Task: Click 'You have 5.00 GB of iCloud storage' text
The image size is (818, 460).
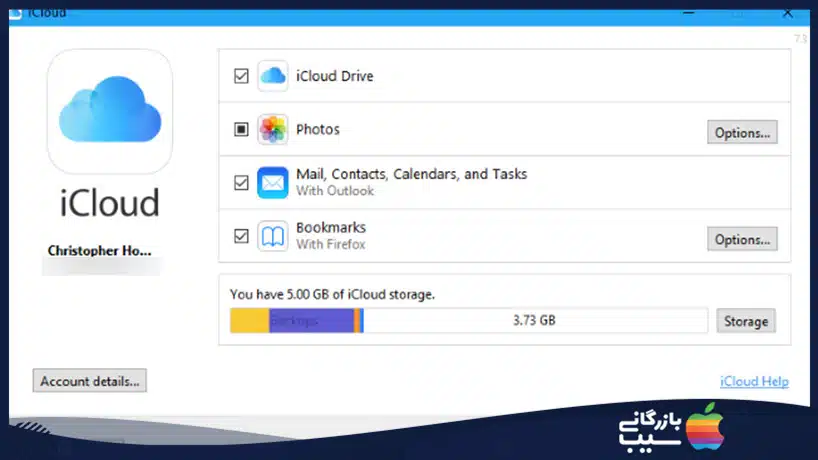Action: [x=332, y=294]
